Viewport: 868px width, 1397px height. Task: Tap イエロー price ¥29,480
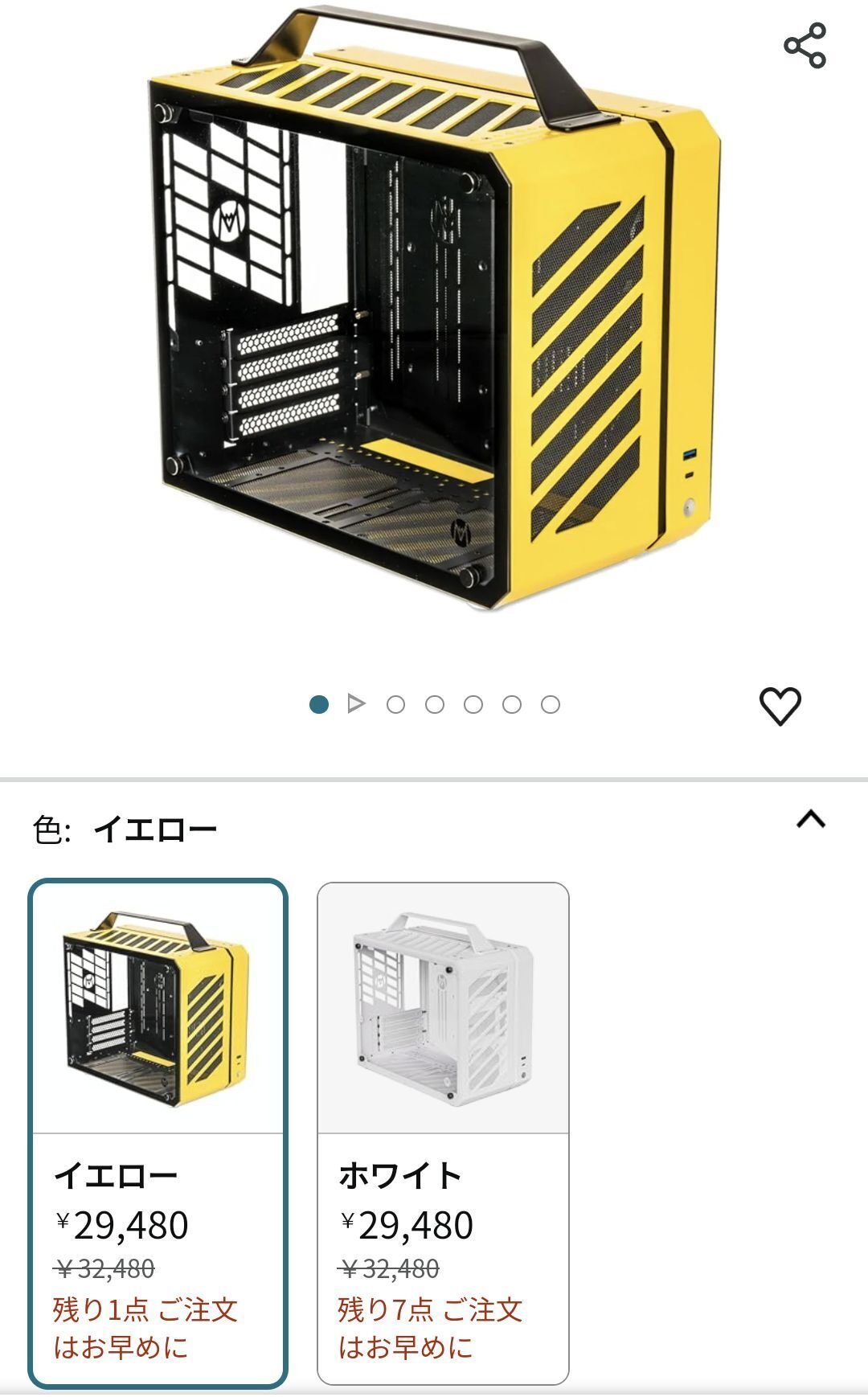click(x=121, y=1226)
